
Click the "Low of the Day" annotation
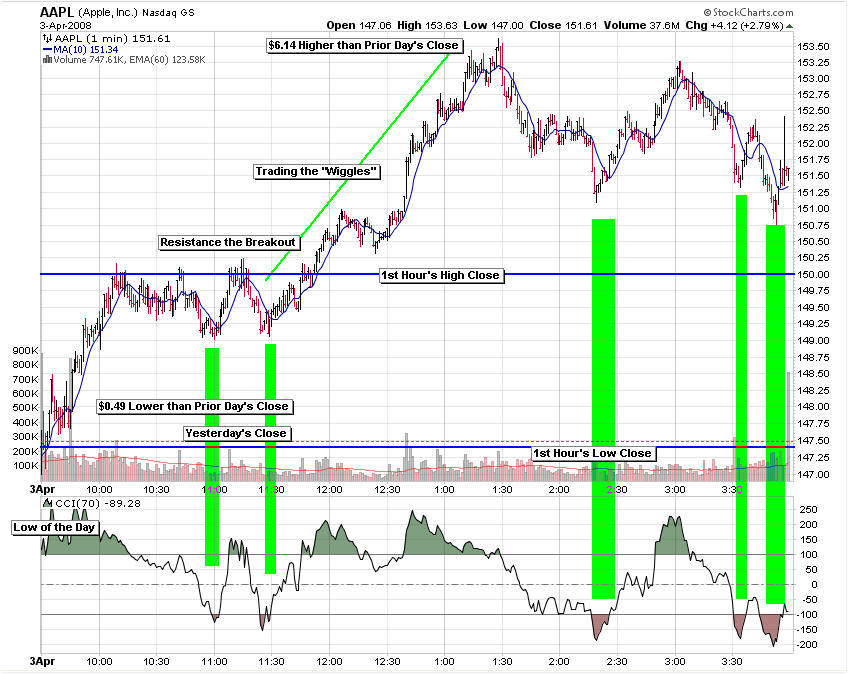click(x=54, y=527)
